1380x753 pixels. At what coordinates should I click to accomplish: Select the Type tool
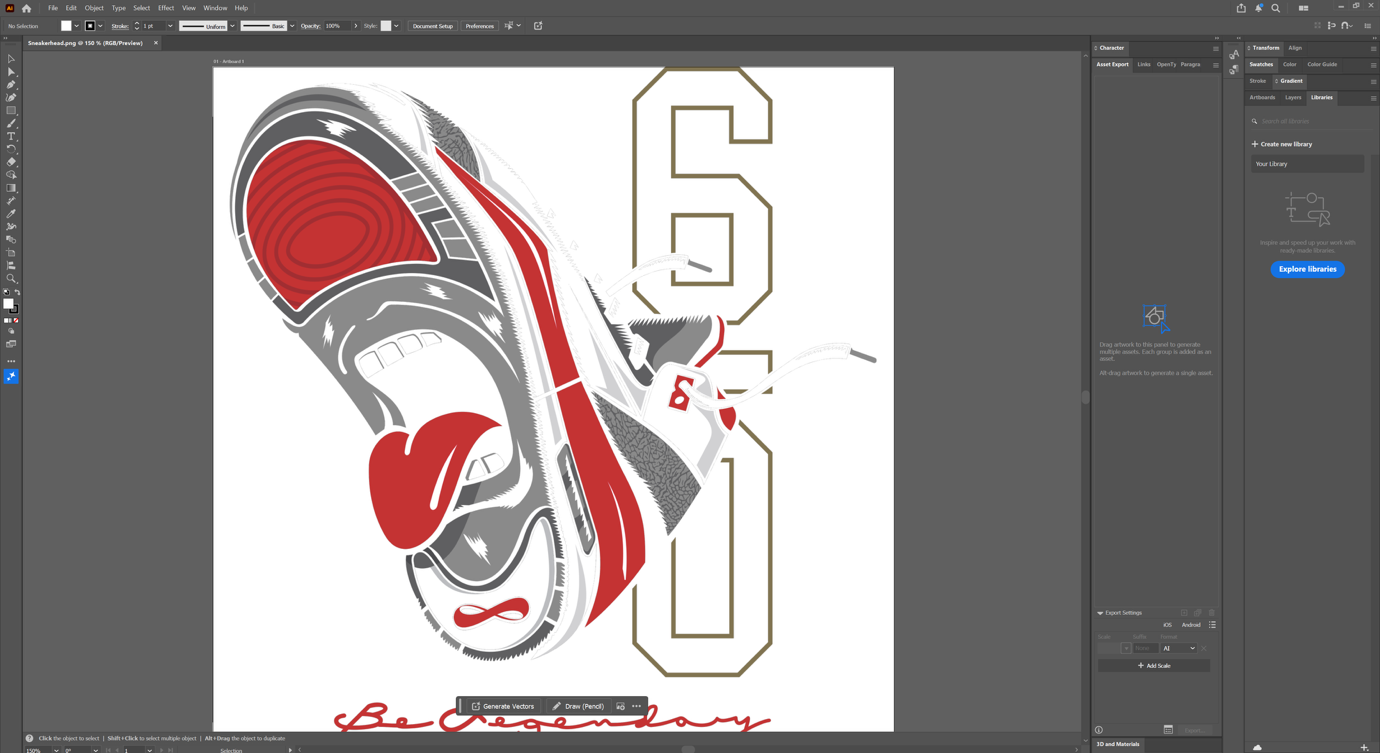pos(11,136)
